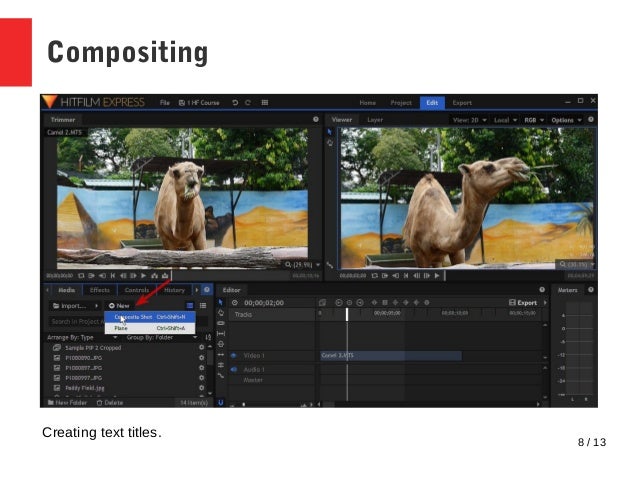638x479 pixels.
Task: Select the highlighted Edit screen tab
Action: (x=432, y=103)
